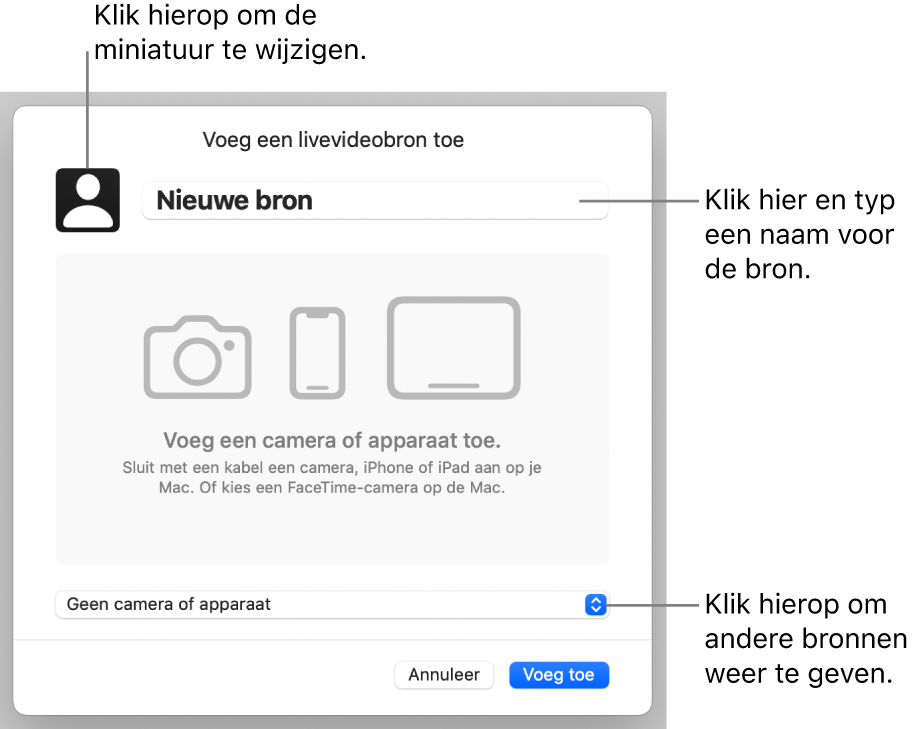Click the iPad icon in the preview area
920x729 pixels.
click(x=454, y=348)
